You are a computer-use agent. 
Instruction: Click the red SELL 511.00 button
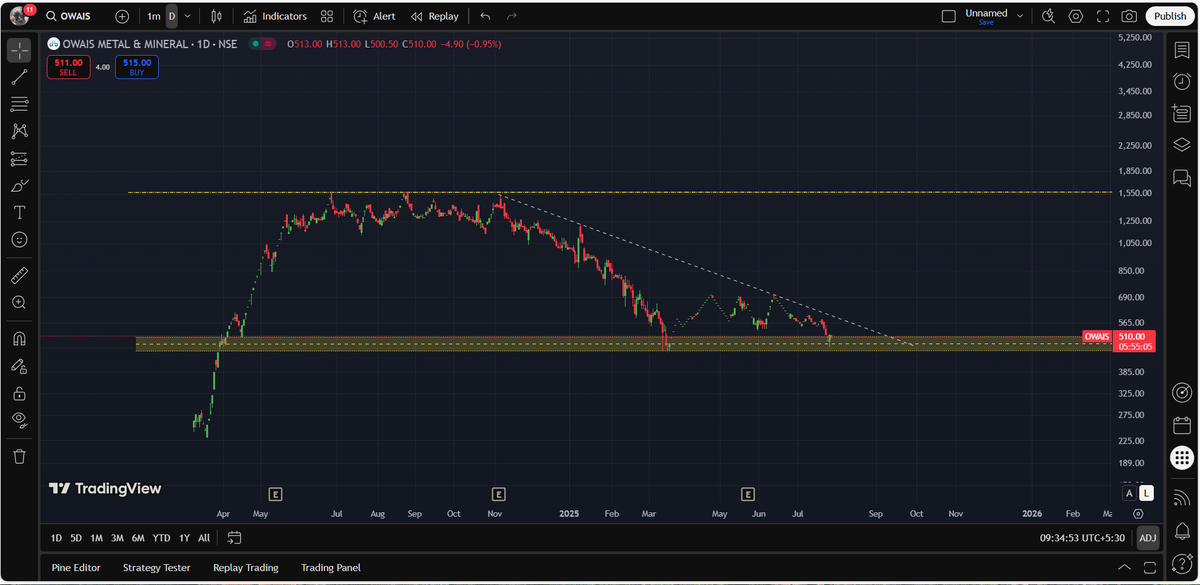click(x=68, y=67)
